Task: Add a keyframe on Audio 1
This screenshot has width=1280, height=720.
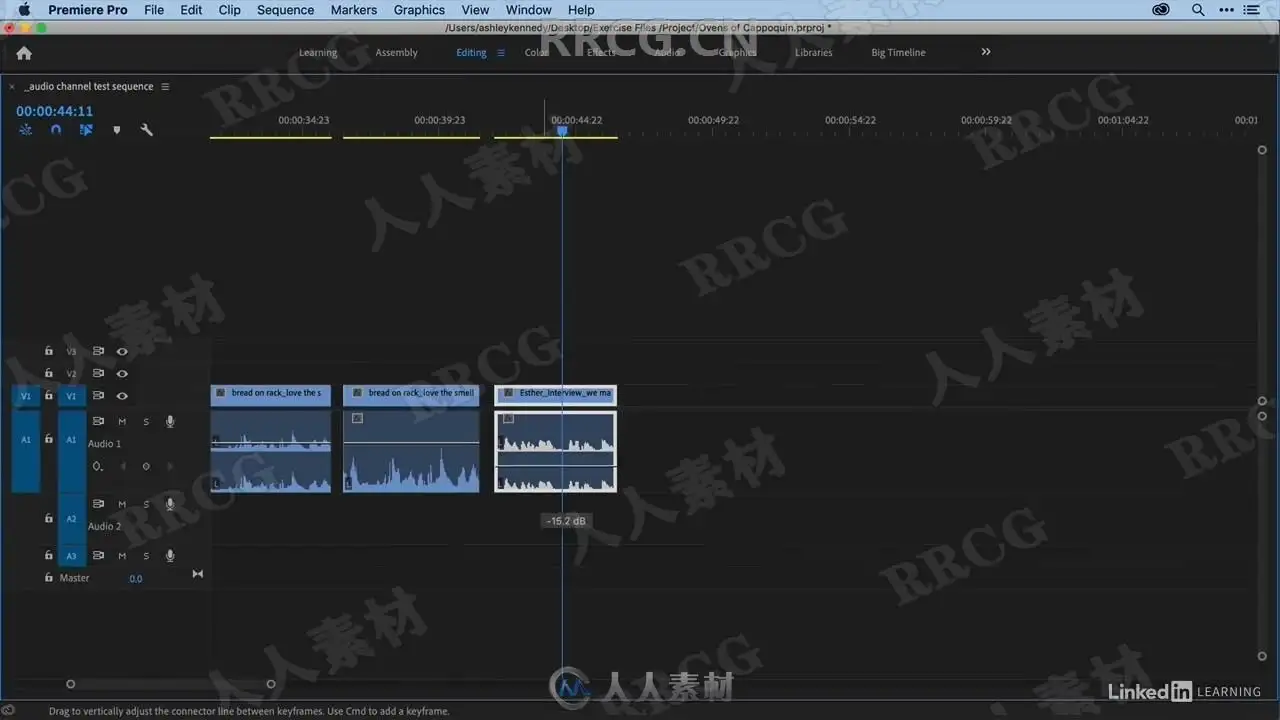Action: click(146, 466)
